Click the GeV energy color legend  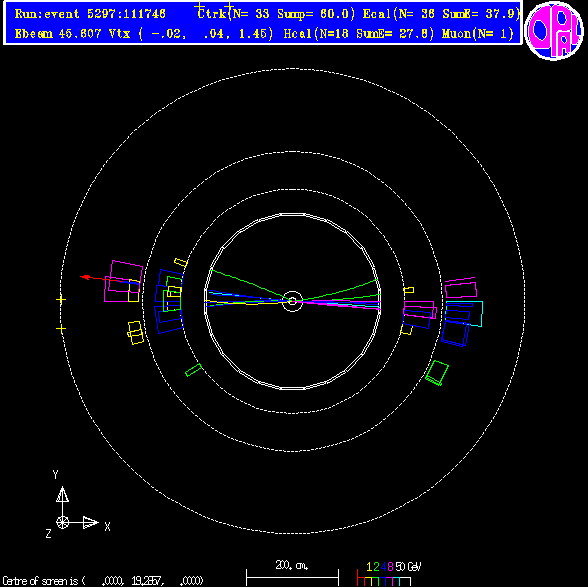click(x=388, y=575)
